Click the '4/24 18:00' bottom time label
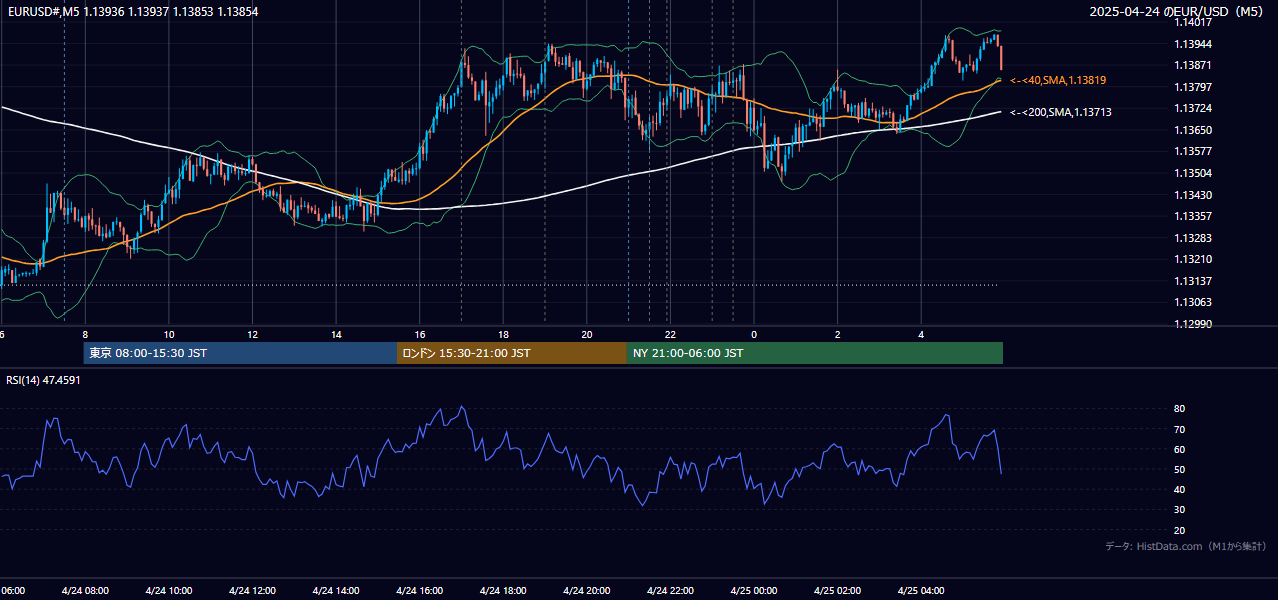Viewport: 1278px width, 600px height. click(503, 591)
